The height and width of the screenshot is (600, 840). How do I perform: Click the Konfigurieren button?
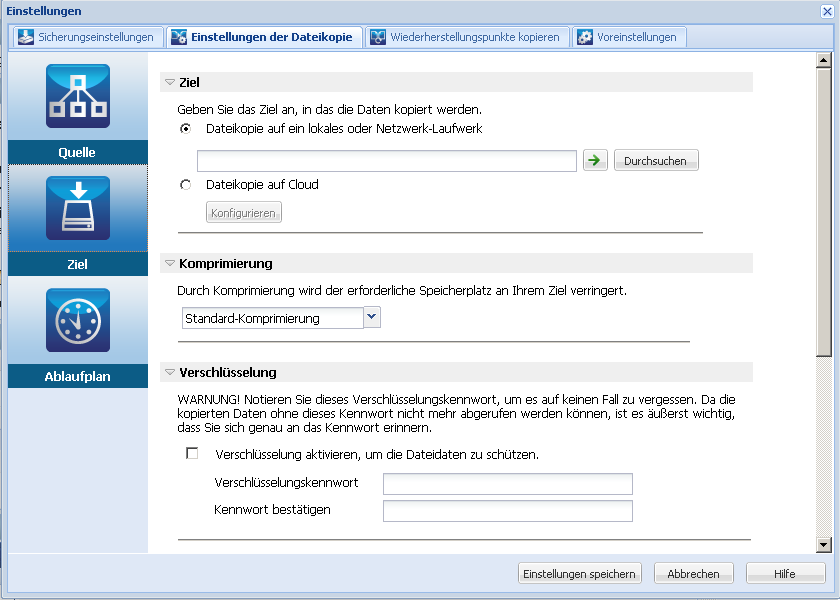244,212
